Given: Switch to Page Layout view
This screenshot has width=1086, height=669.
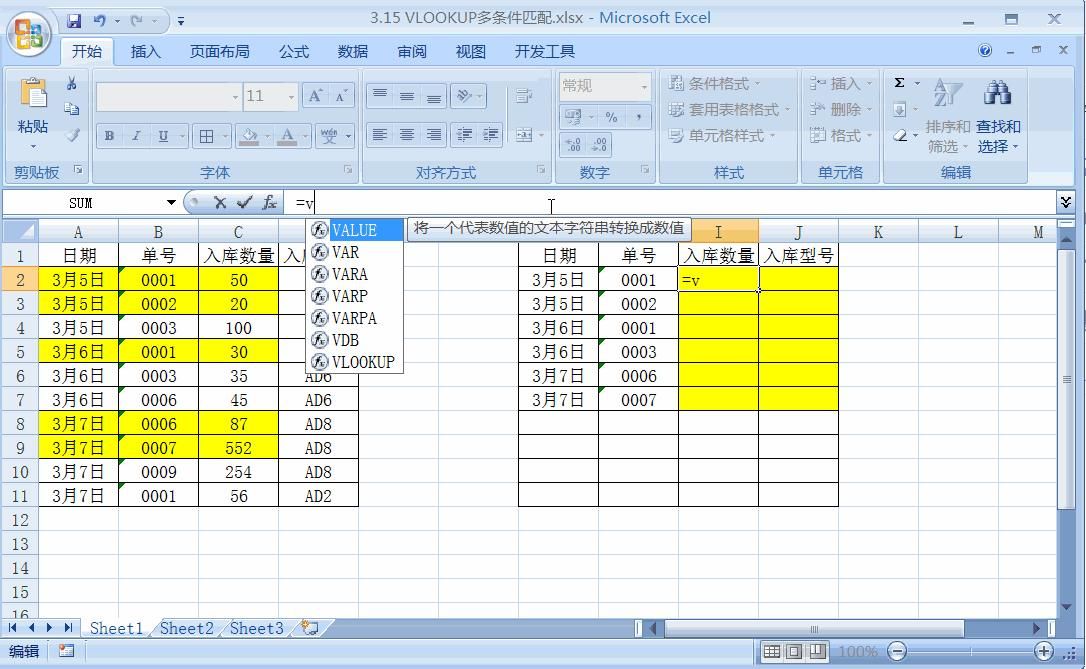Looking at the screenshot, I should [x=794, y=651].
